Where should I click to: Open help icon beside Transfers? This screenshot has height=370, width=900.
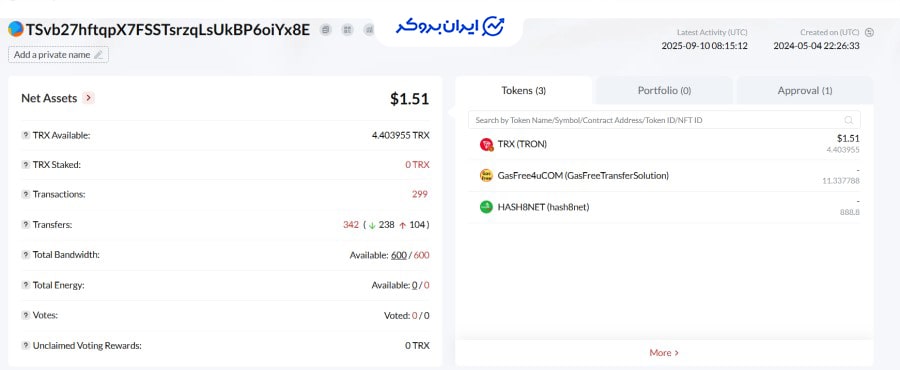click(x=25, y=225)
